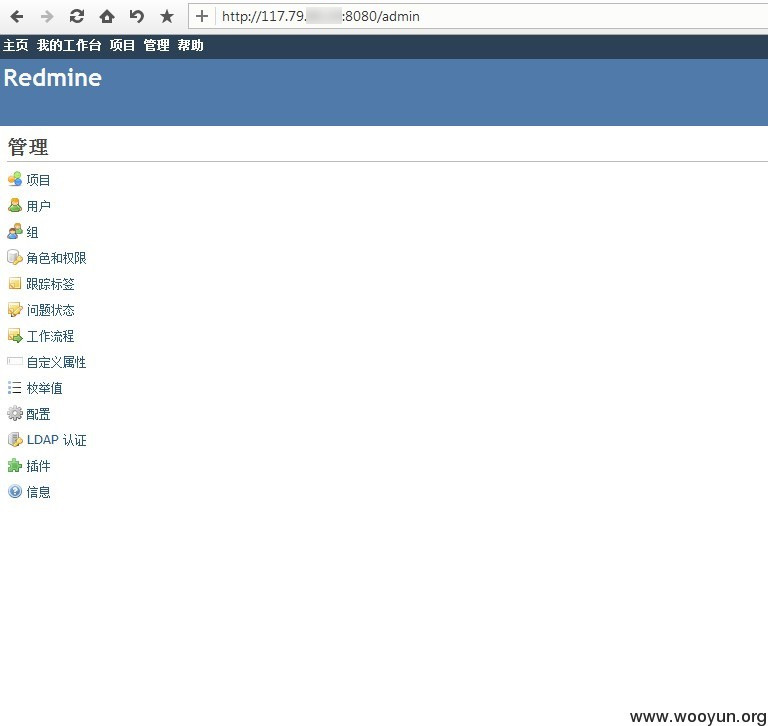Click the 用户 user icon
Viewport: 768px width, 726px height.
tap(15, 205)
